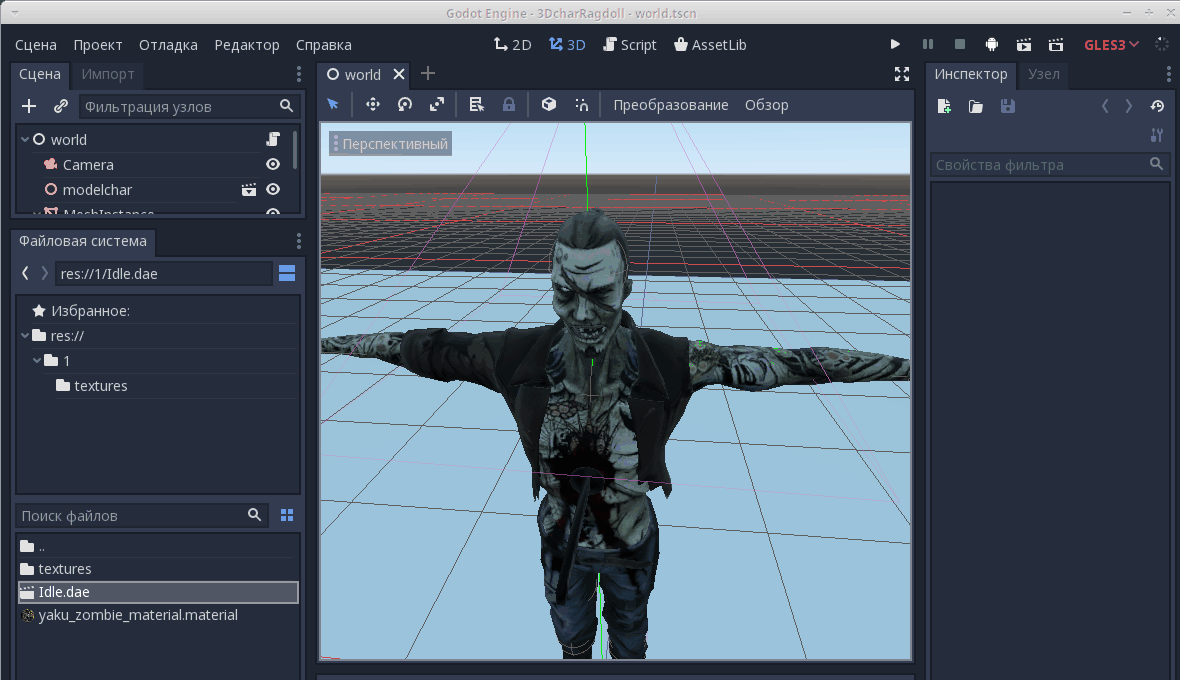
Task: Click the history icon in the Inspector toolbar
Action: point(1157,106)
